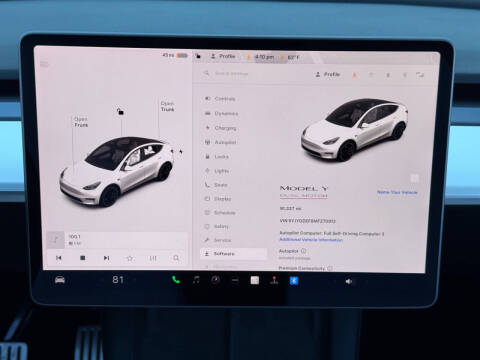Open the car controls icon in bottom bar
Viewport: 480px width, 360px height.
[x=60, y=280]
